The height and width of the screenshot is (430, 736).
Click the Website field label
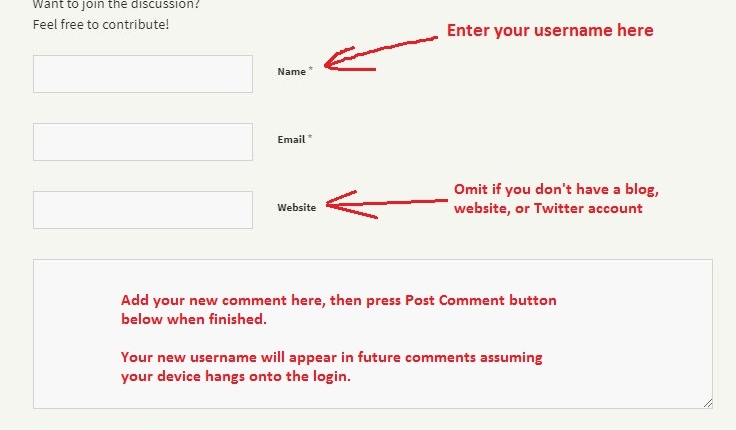click(296, 208)
